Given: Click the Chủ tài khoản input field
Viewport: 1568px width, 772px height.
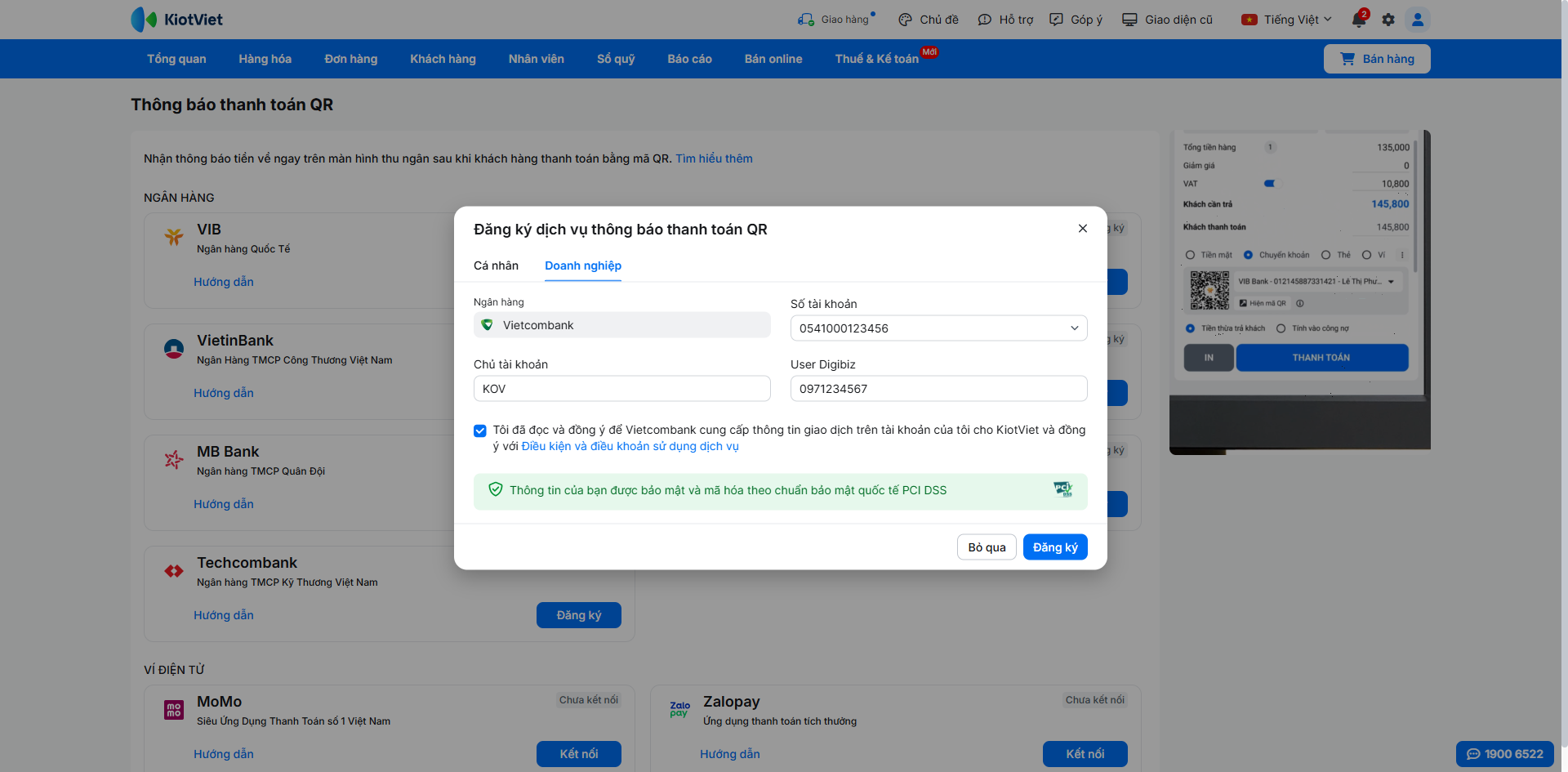Looking at the screenshot, I should tap(622, 389).
